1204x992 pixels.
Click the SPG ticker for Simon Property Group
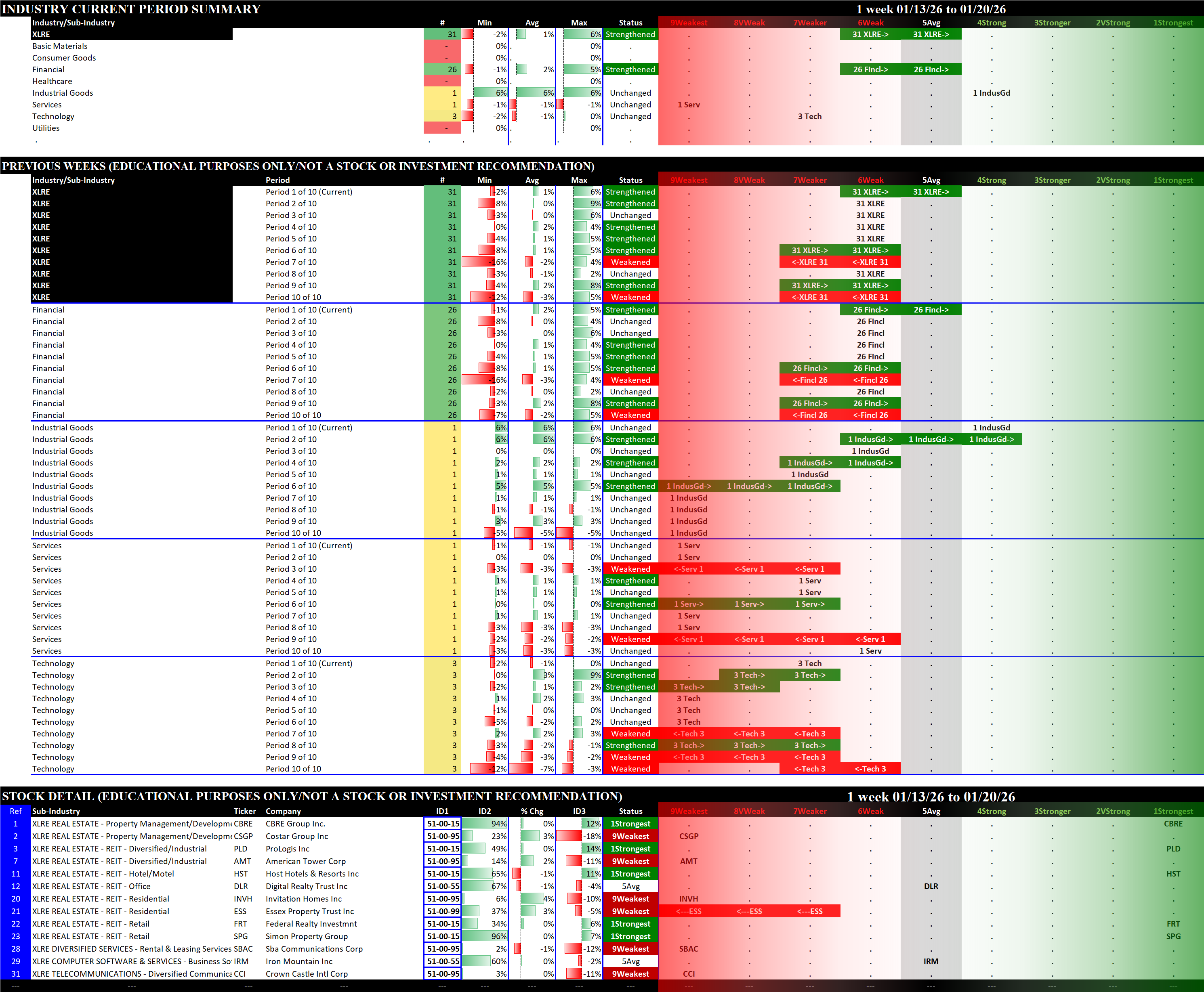coord(241,936)
